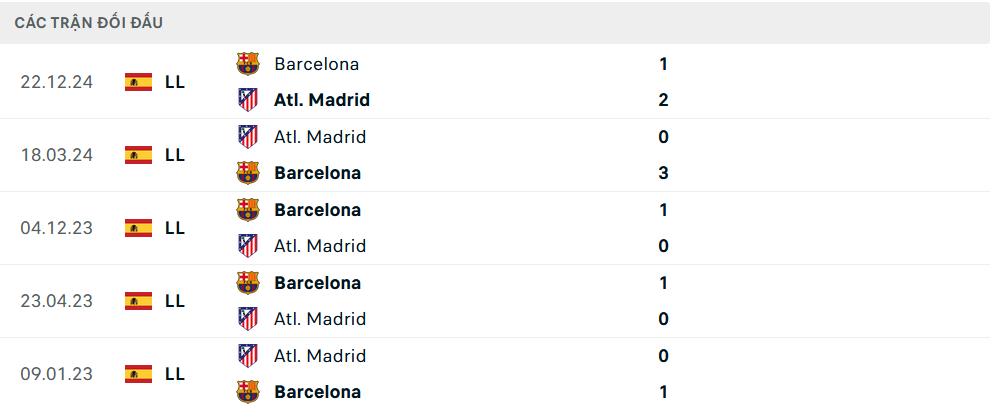Open Barcelona team name in 23.04.23 match
This screenshot has width=990, height=405.
[317, 283]
